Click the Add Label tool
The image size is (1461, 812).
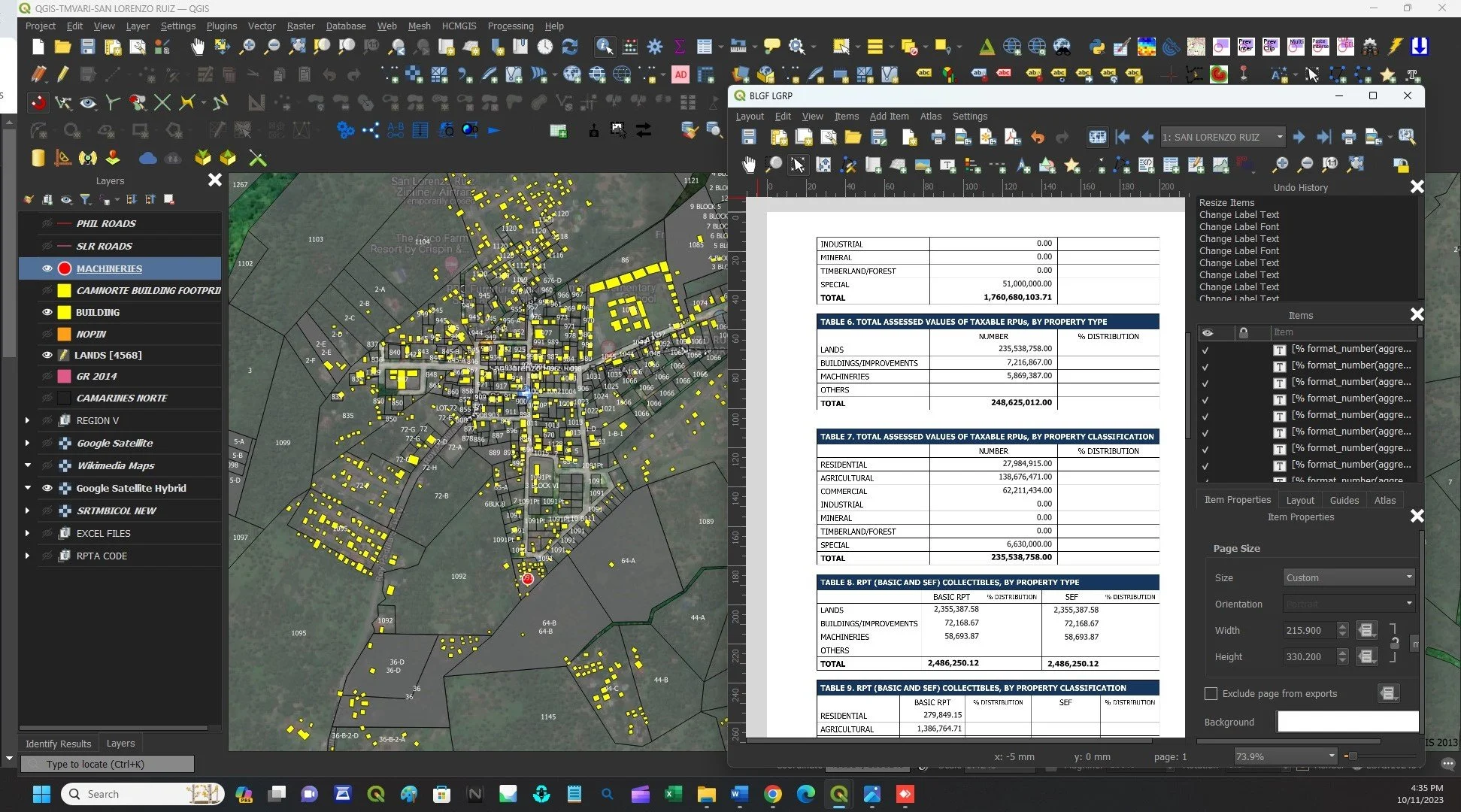click(x=947, y=165)
